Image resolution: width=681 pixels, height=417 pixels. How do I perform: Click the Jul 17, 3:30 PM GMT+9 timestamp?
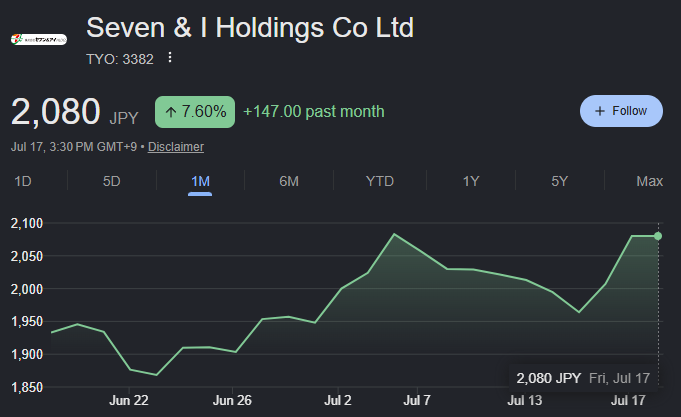pyautogui.click(x=74, y=147)
